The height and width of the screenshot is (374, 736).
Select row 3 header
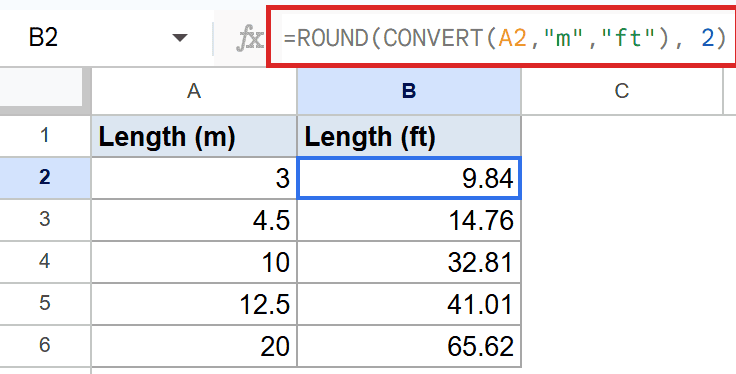pyautogui.click(x=45, y=219)
